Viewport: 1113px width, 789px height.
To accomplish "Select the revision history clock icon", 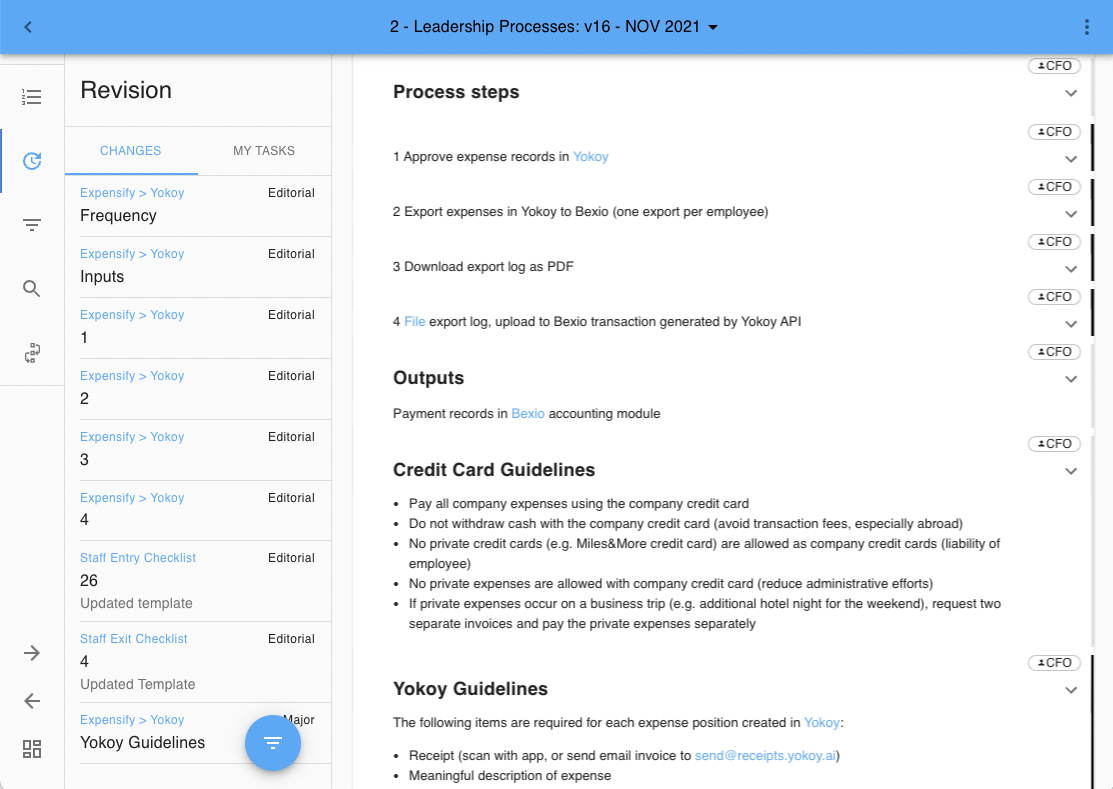I will [x=32, y=161].
